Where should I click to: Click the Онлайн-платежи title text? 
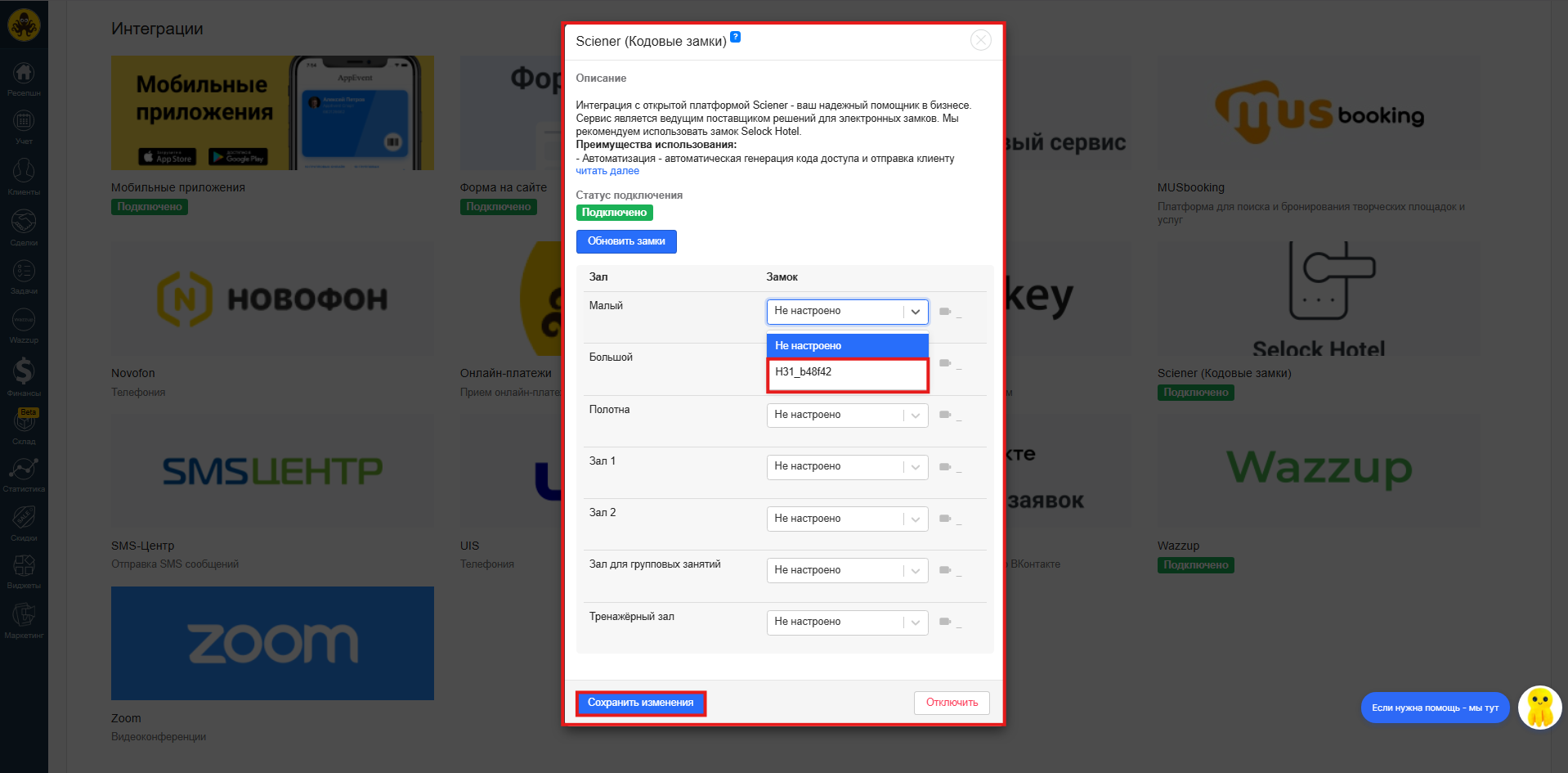[506, 373]
